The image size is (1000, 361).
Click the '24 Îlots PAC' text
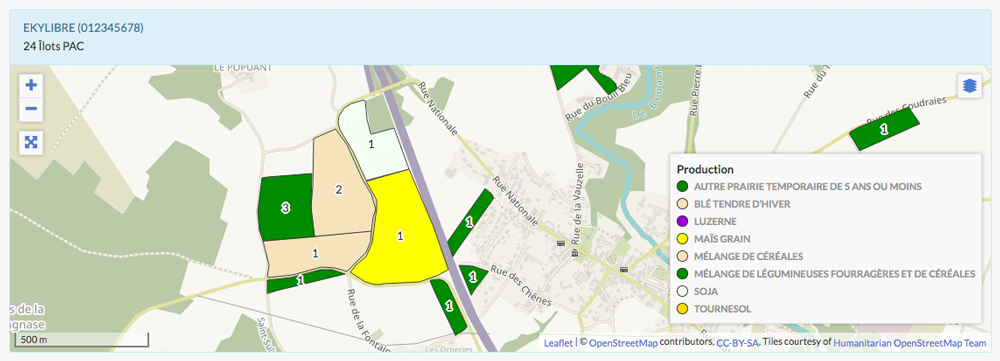tap(54, 46)
